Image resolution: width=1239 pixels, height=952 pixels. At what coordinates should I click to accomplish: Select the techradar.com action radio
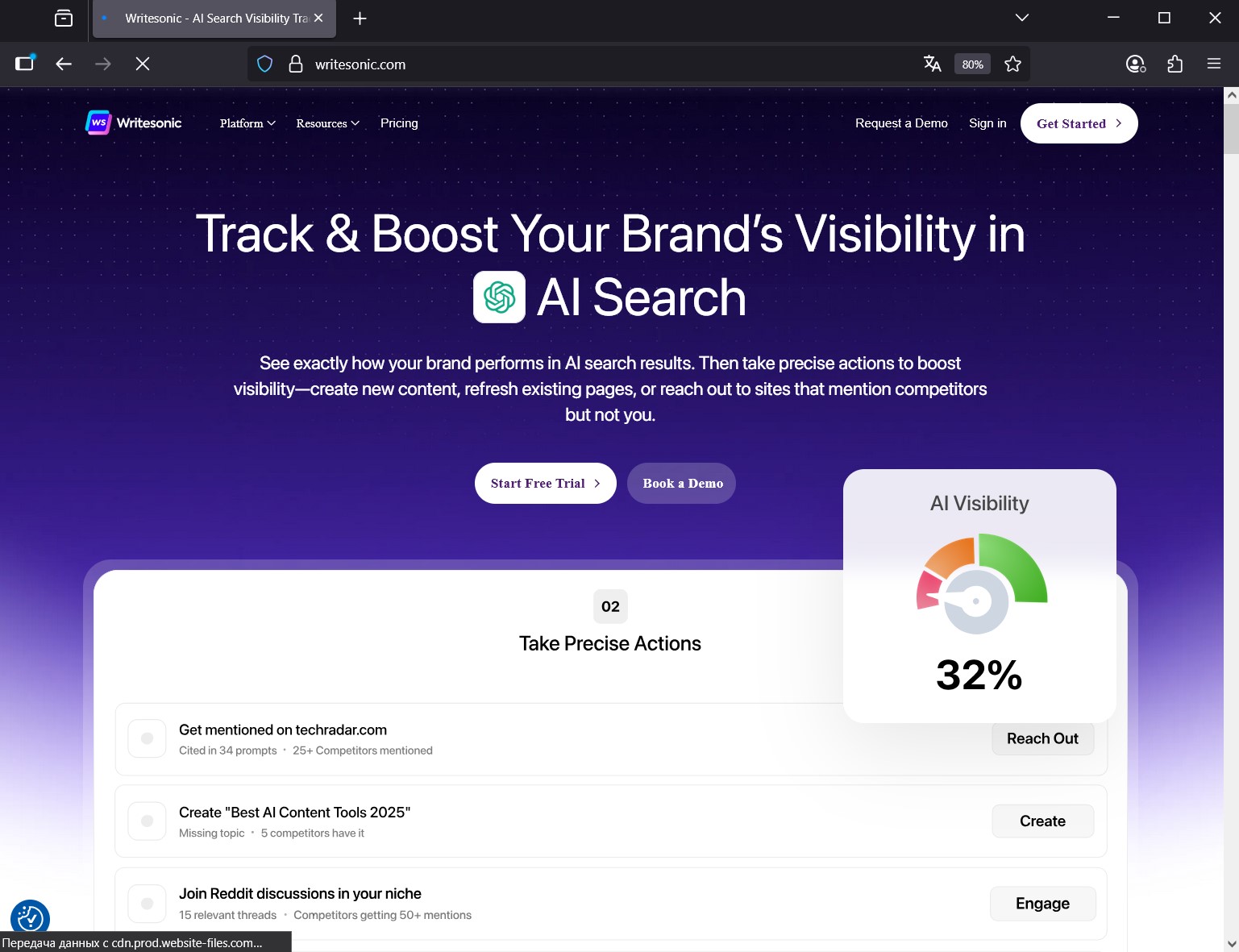pos(148,738)
